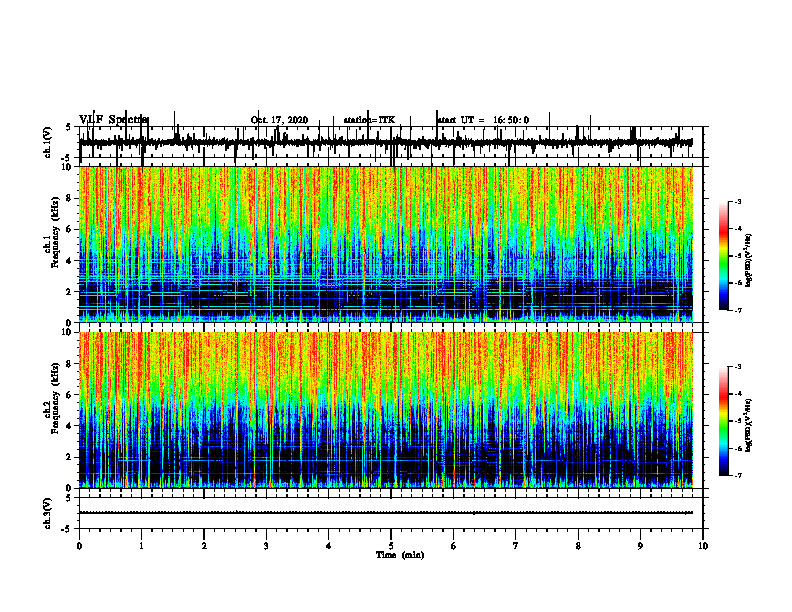Click time axis tick label "6"
792x612 pixels.
454,546
